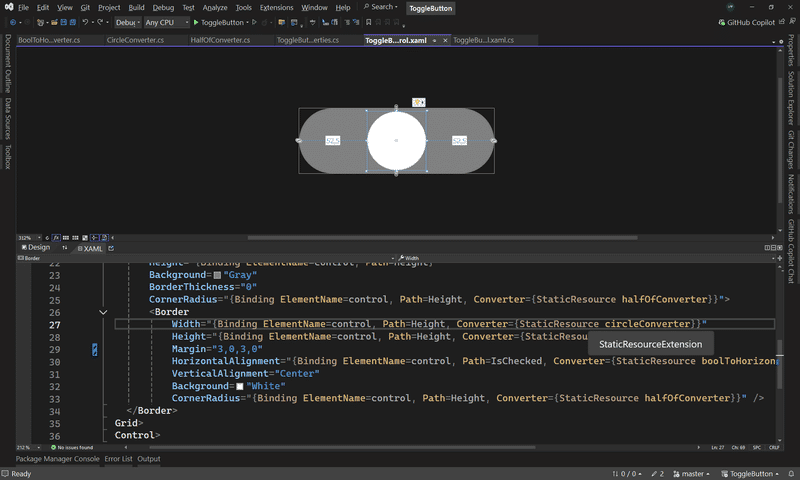Open the Any CPU platform dropdown
The height and width of the screenshot is (480, 800).
pos(166,22)
